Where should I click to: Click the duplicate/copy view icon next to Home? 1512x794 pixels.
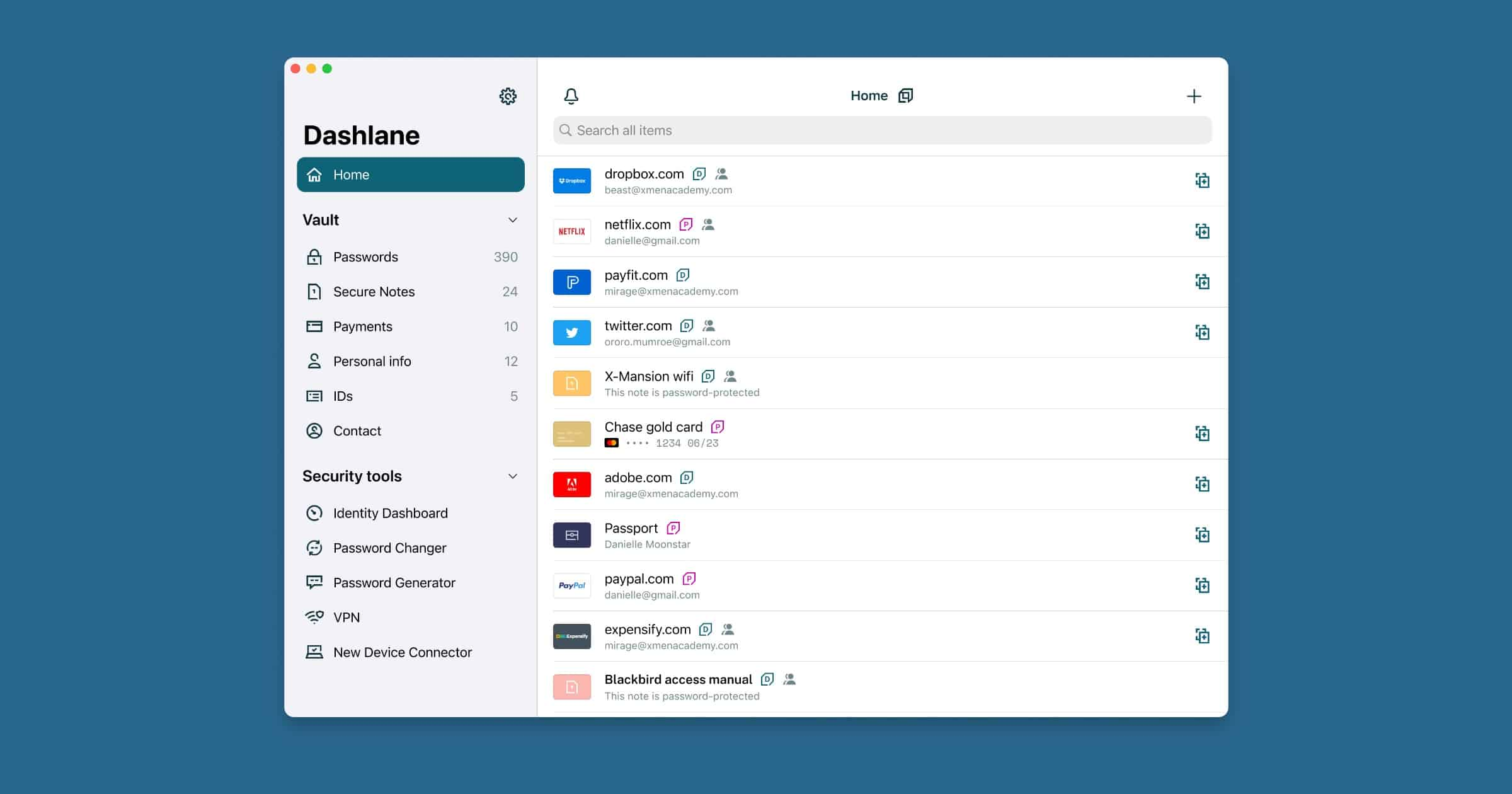(905, 95)
